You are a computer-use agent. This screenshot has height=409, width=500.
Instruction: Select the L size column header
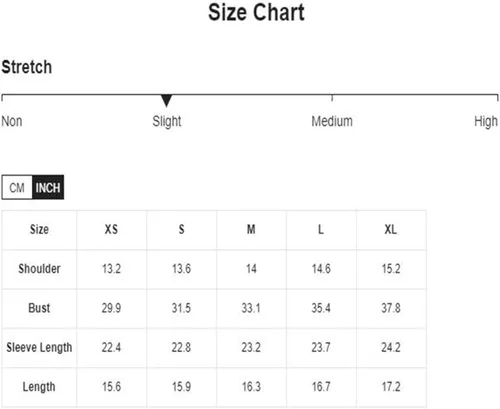point(321,230)
